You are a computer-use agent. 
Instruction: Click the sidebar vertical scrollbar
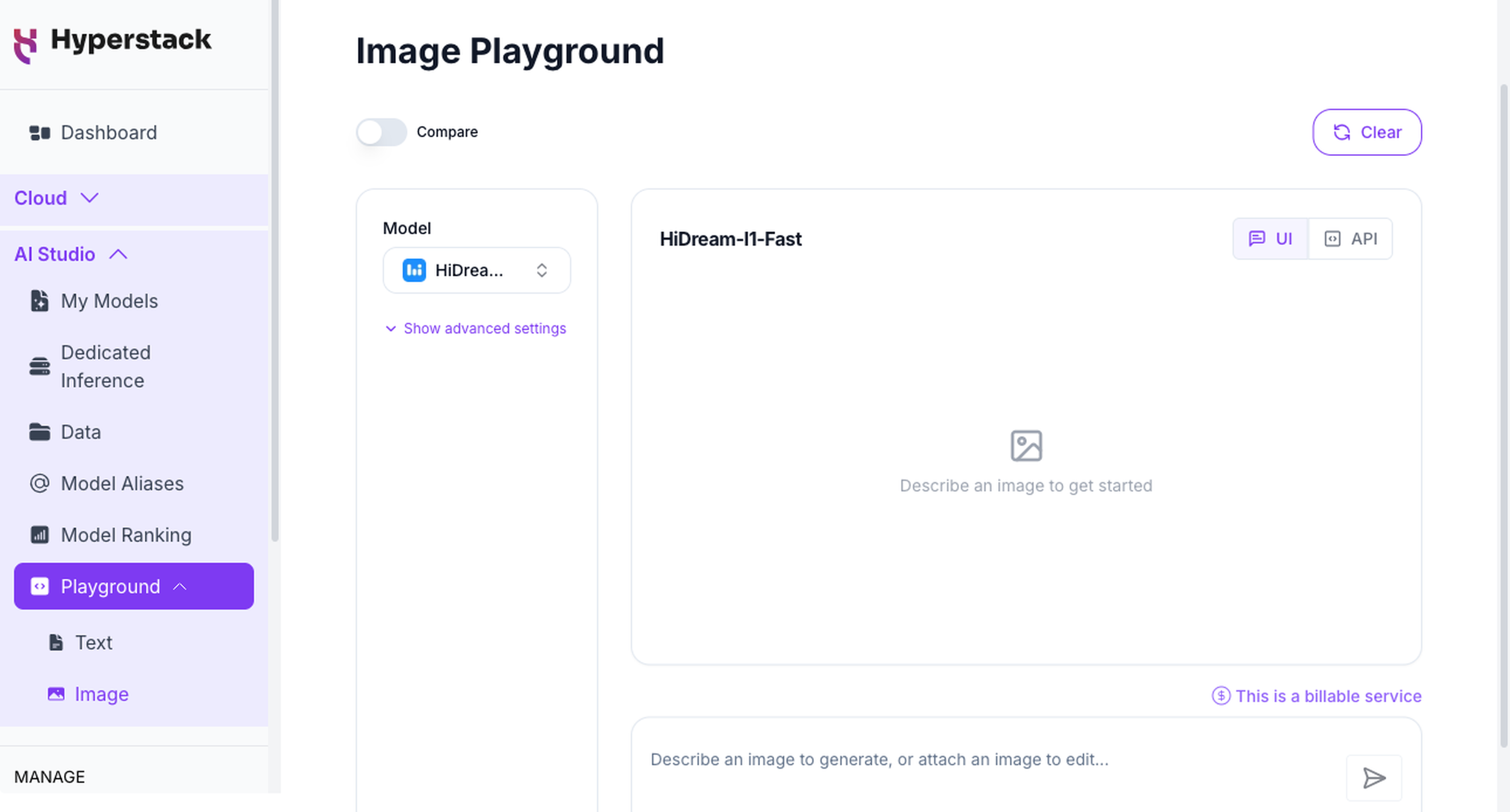pyautogui.click(x=275, y=270)
